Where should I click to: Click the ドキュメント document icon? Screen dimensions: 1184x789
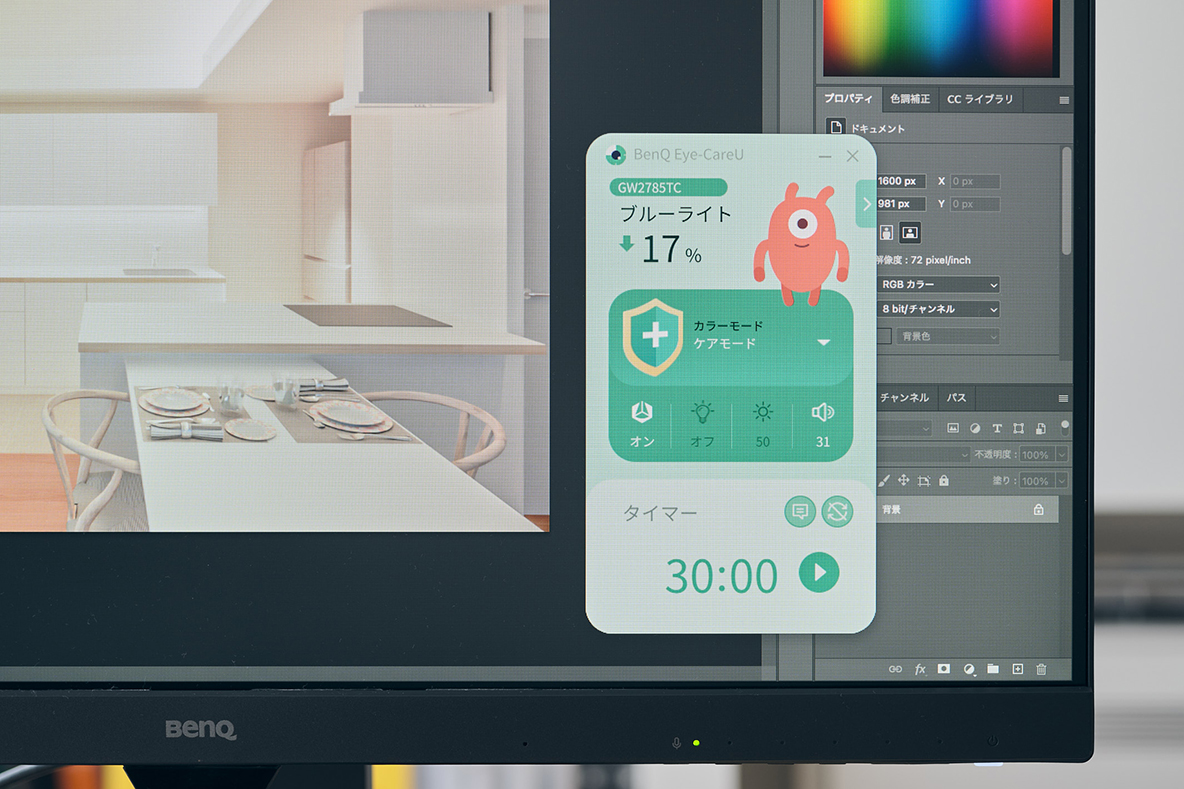pyautogui.click(x=835, y=127)
